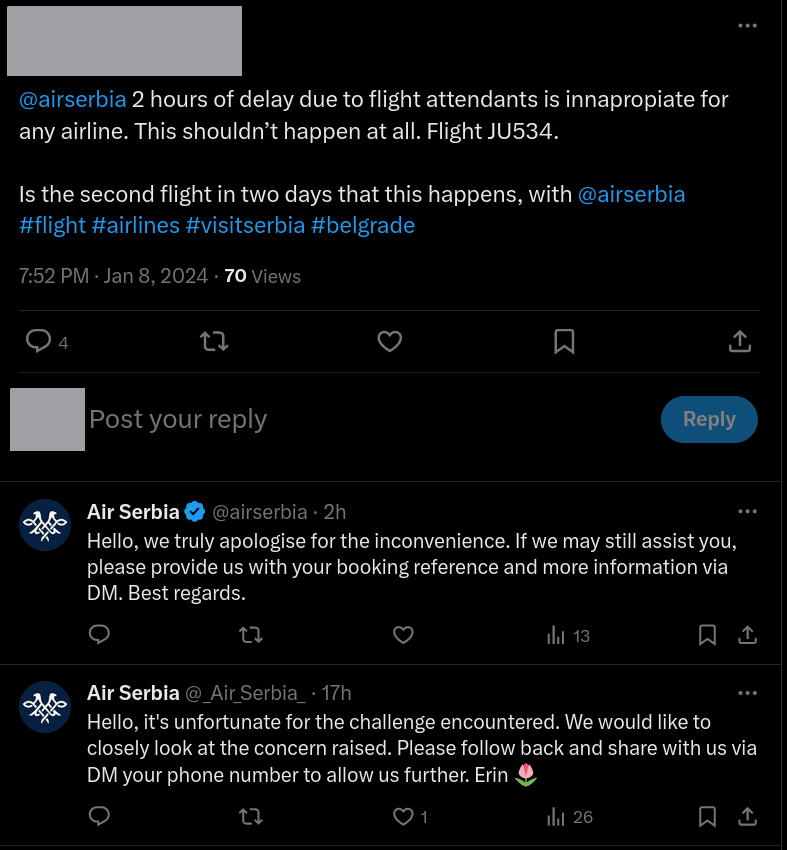Open more options on @_Air_Serbia_ reply
The width and height of the screenshot is (787, 850).
tap(747, 693)
